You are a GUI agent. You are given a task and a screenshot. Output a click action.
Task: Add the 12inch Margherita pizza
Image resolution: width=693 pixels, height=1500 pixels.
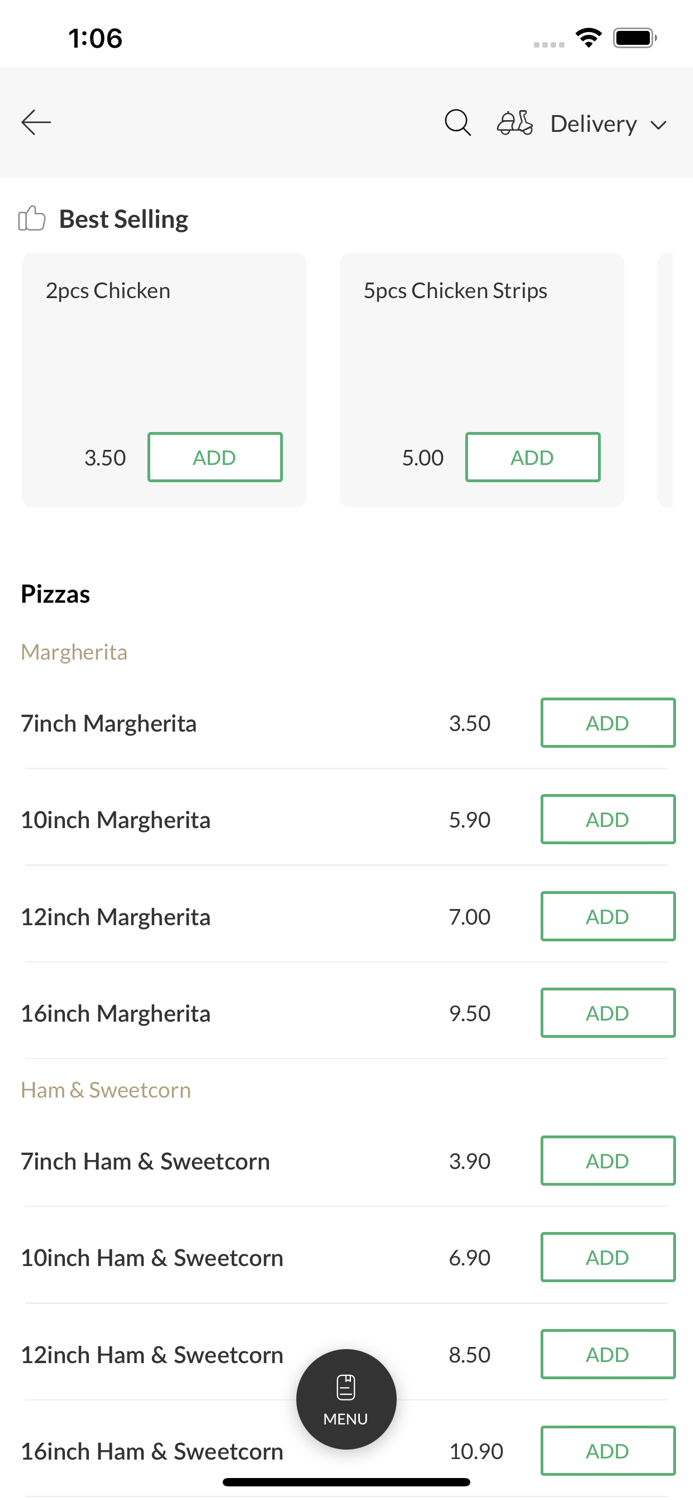click(608, 916)
